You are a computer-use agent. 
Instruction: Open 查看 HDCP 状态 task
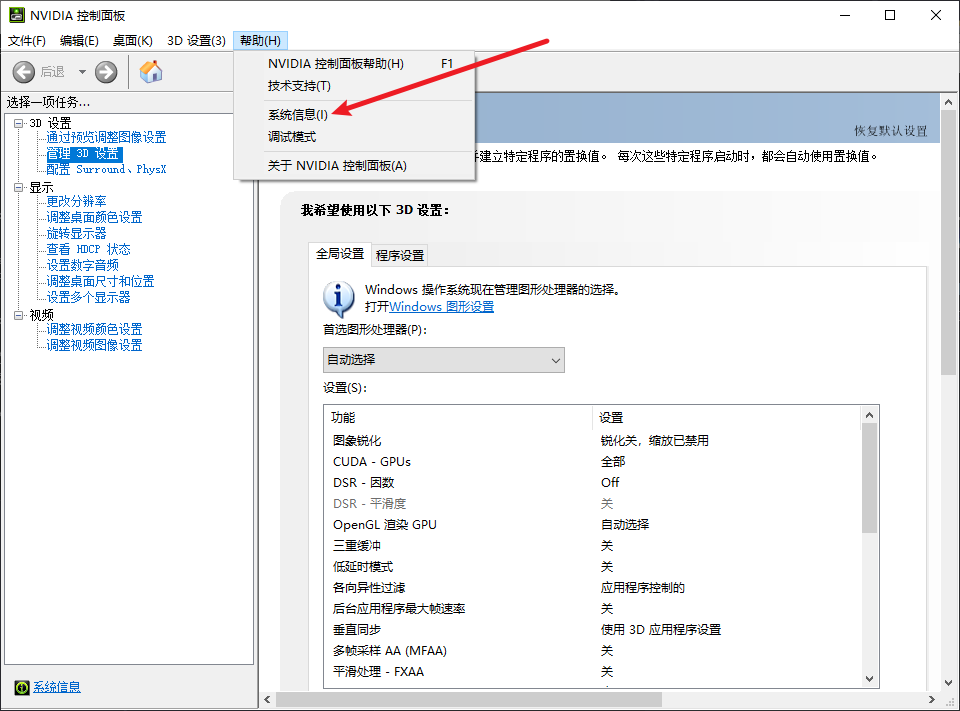[x=89, y=249]
